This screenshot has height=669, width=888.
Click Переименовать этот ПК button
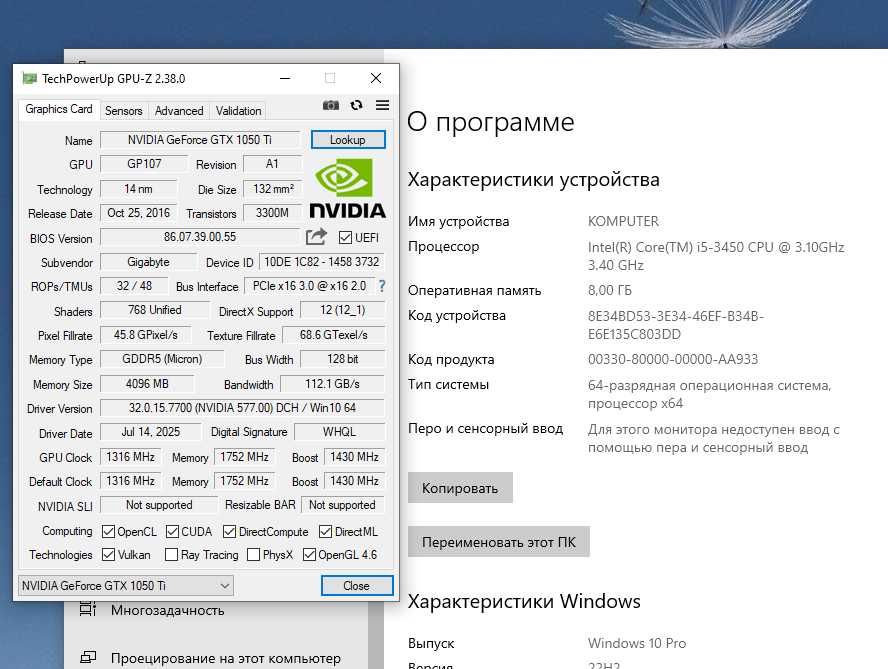click(498, 542)
